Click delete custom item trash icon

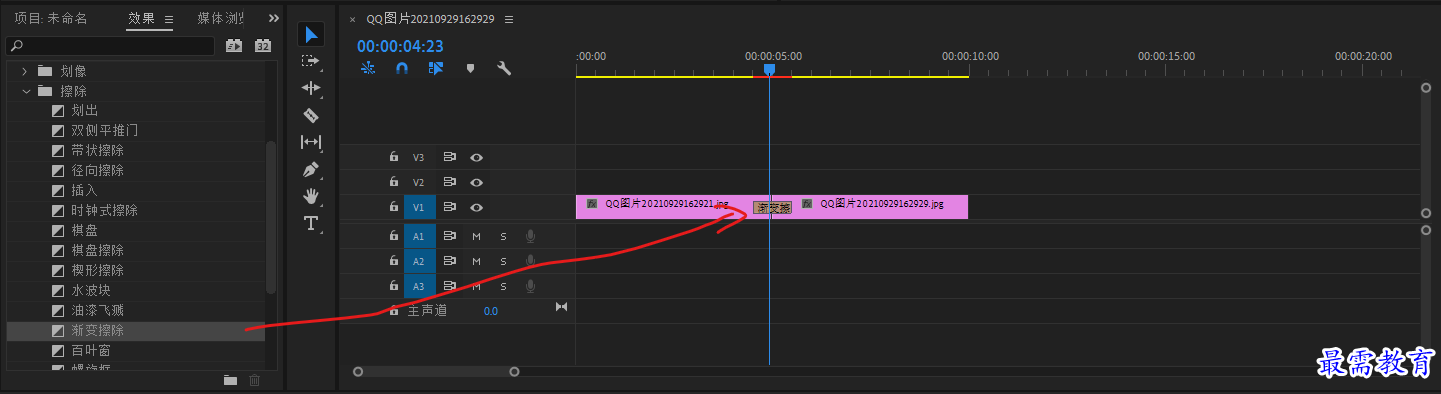[x=254, y=380]
